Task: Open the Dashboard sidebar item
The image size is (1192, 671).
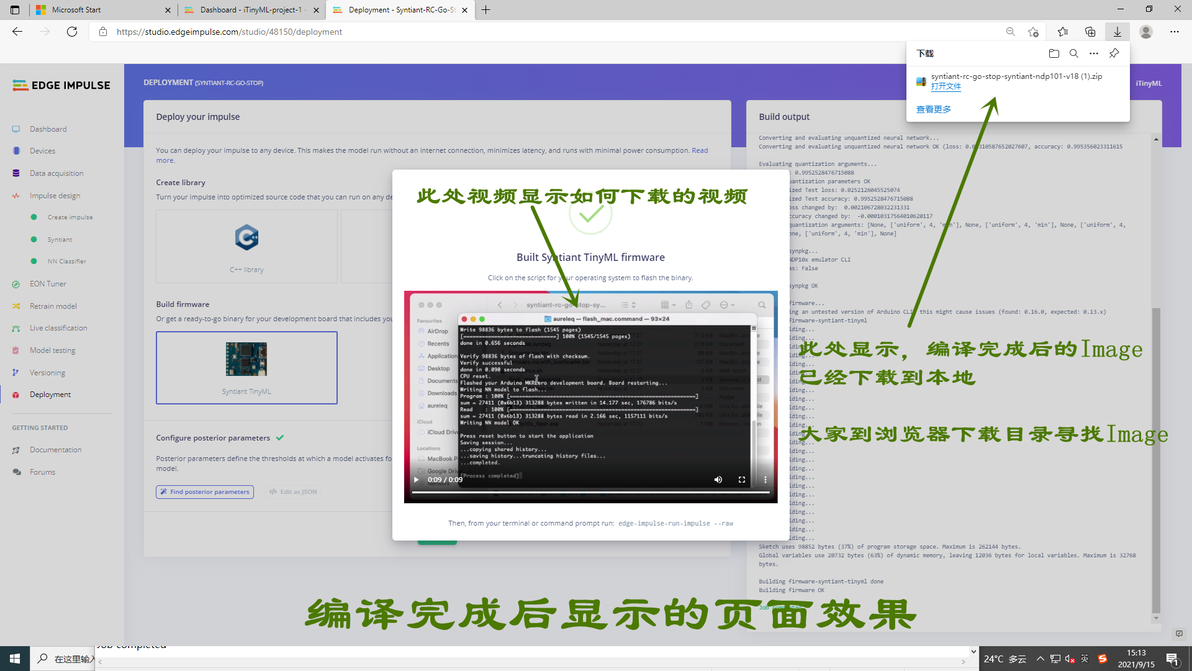Action: [48, 129]
